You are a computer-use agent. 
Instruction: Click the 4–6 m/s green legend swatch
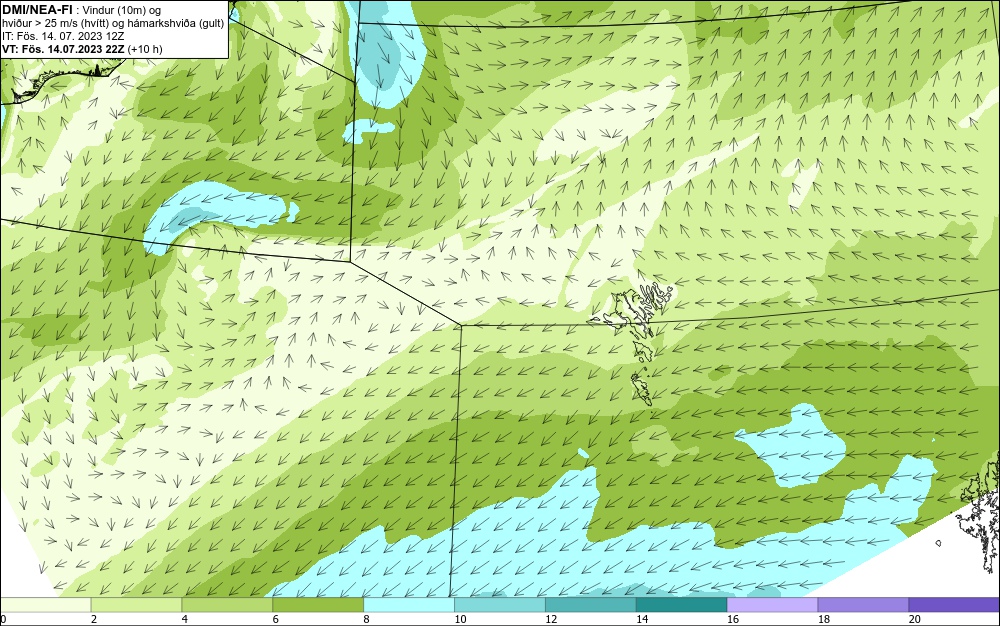pos(227,605)
